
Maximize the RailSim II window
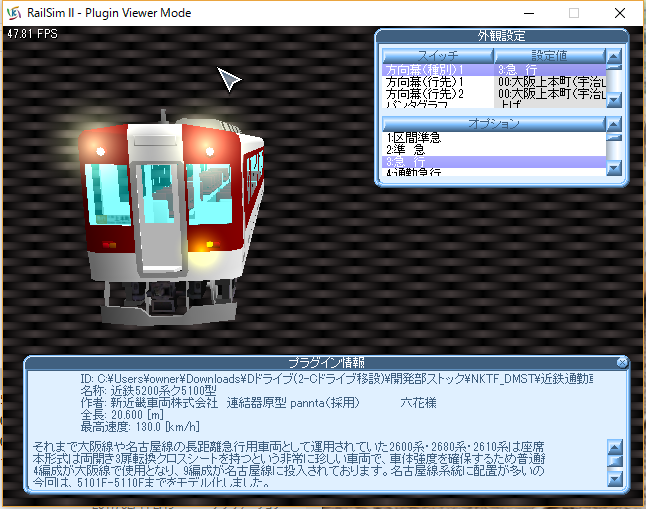(x=574, y=13)
